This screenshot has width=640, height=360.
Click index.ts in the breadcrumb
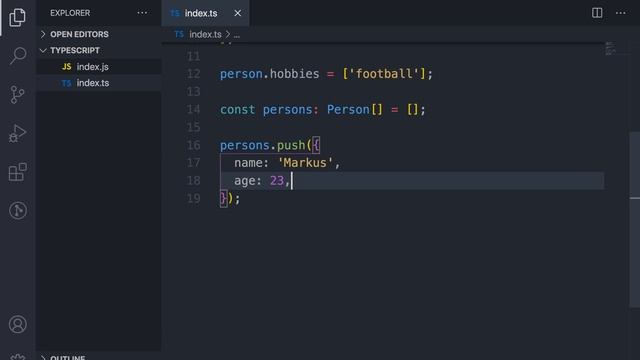(x=205, y=34)
